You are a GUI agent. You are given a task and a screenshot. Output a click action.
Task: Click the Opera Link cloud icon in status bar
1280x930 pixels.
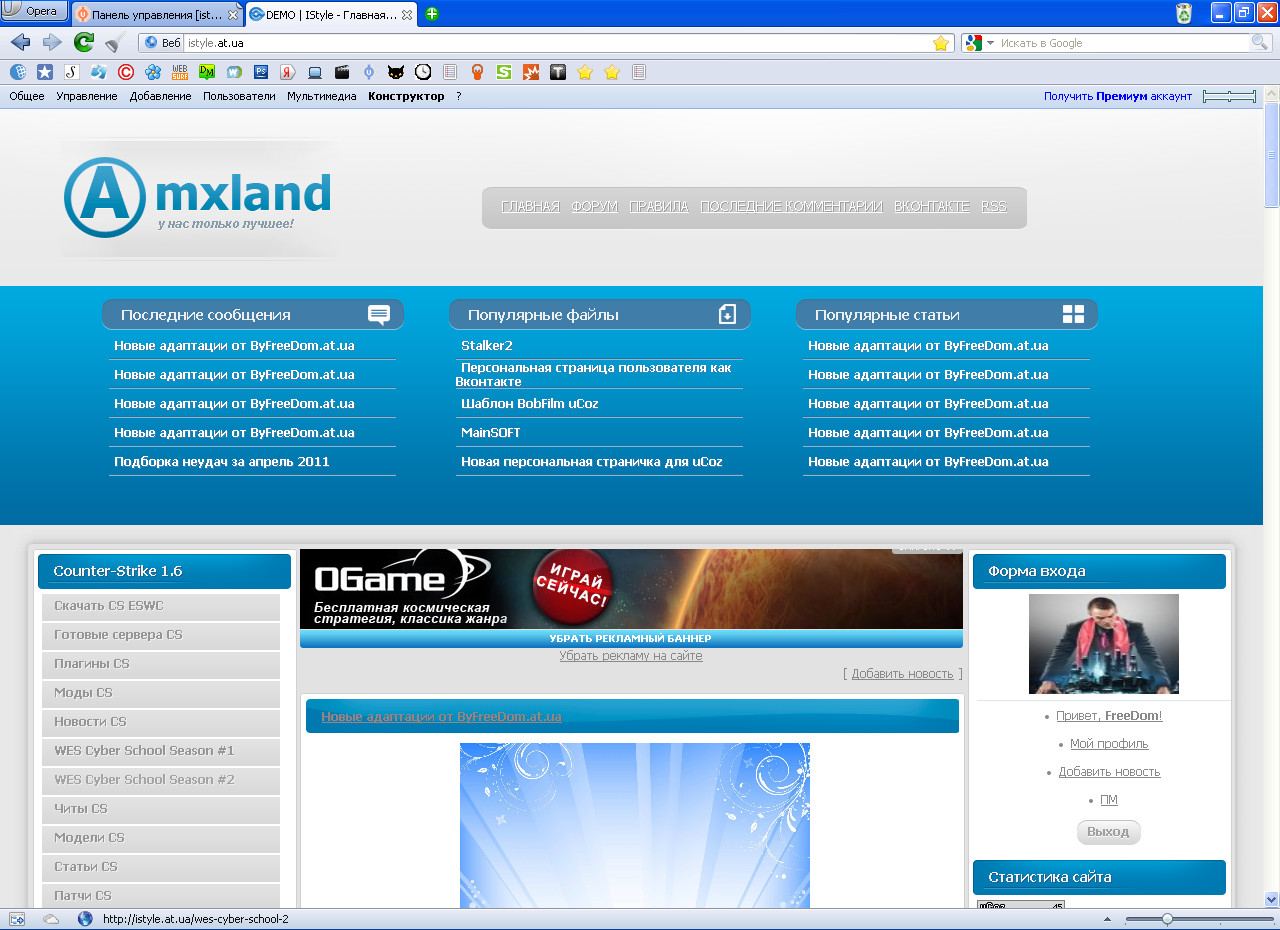tap(51, 918)
